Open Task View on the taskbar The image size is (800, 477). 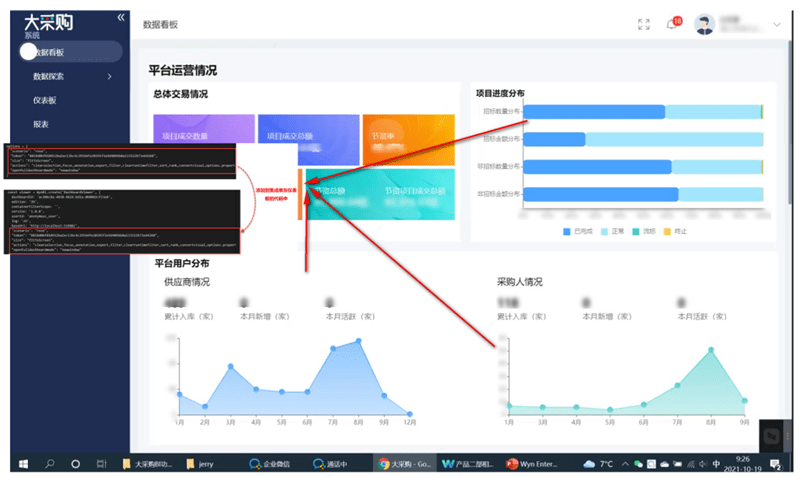click(102, 464)
